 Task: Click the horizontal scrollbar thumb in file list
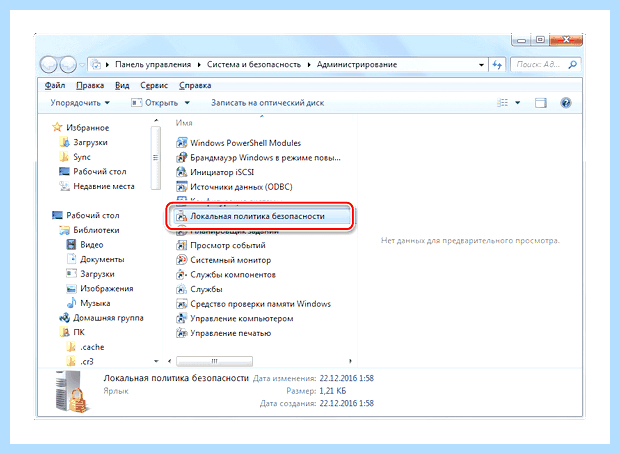(214, 361)
